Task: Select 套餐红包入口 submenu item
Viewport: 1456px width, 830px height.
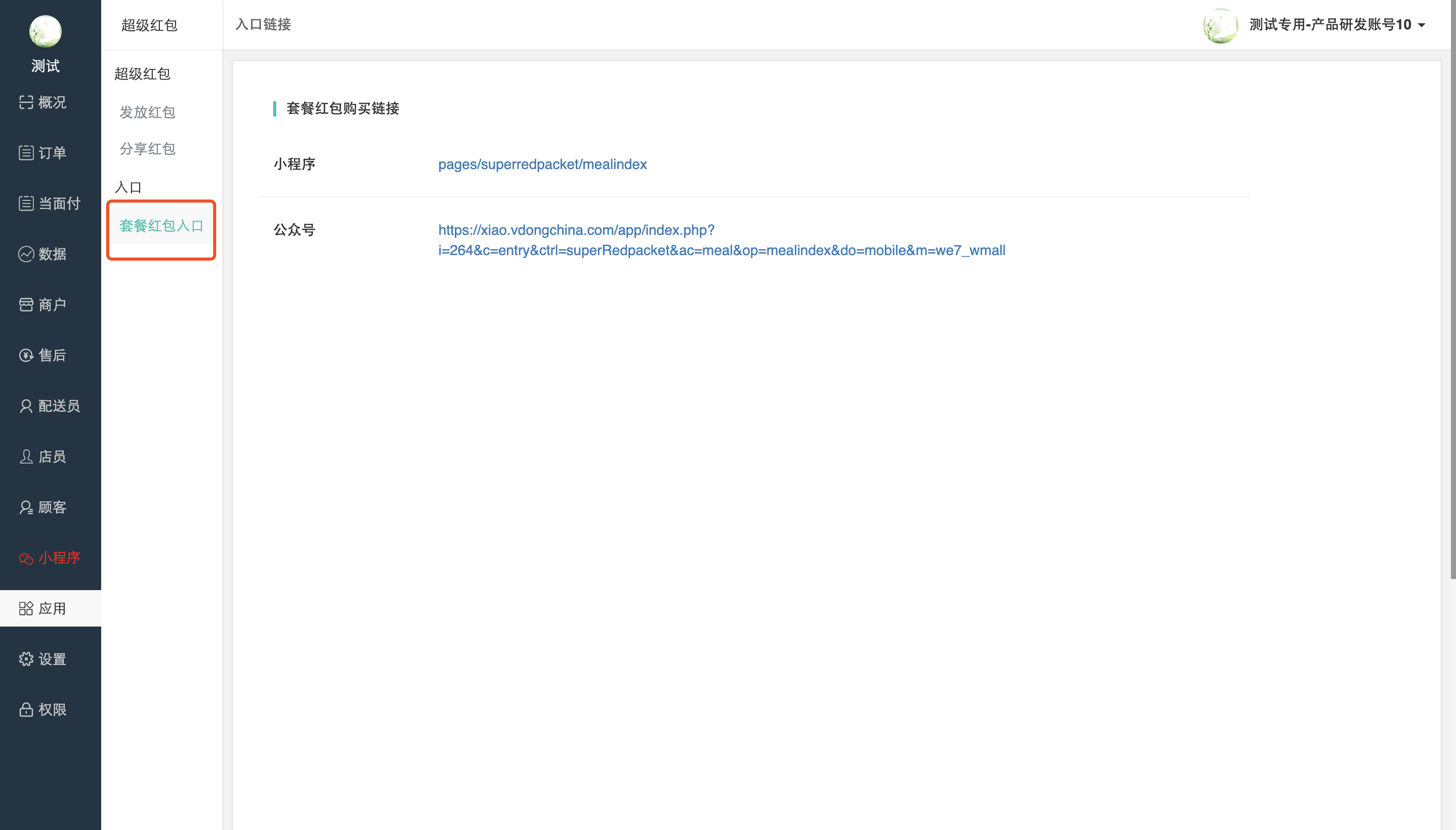Action: 161,225
